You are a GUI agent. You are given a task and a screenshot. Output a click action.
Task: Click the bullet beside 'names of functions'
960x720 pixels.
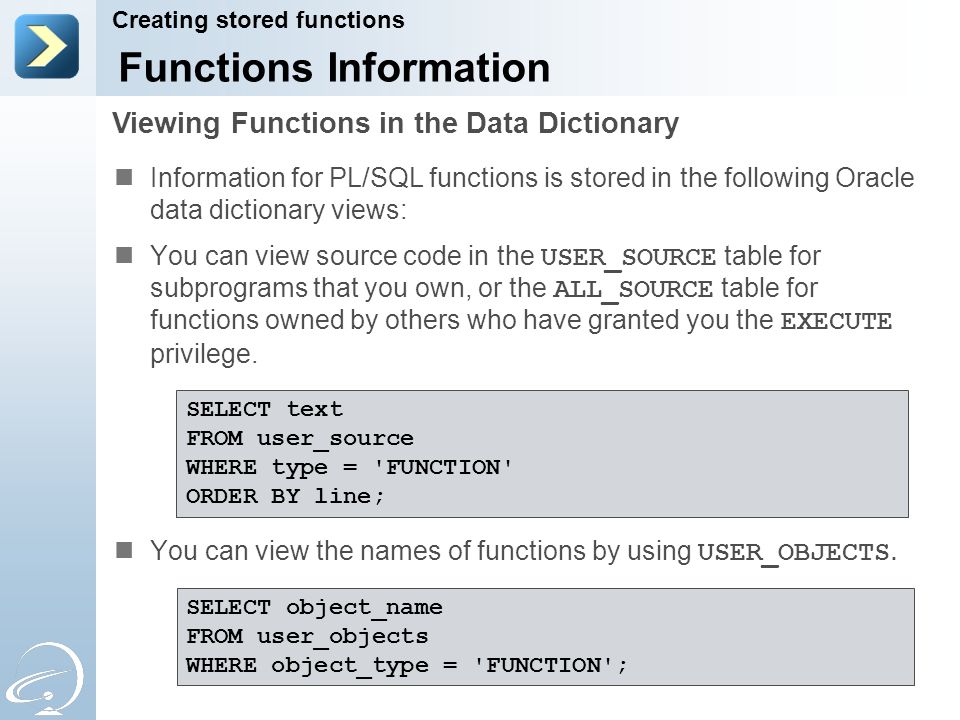[x=124, y=550]
